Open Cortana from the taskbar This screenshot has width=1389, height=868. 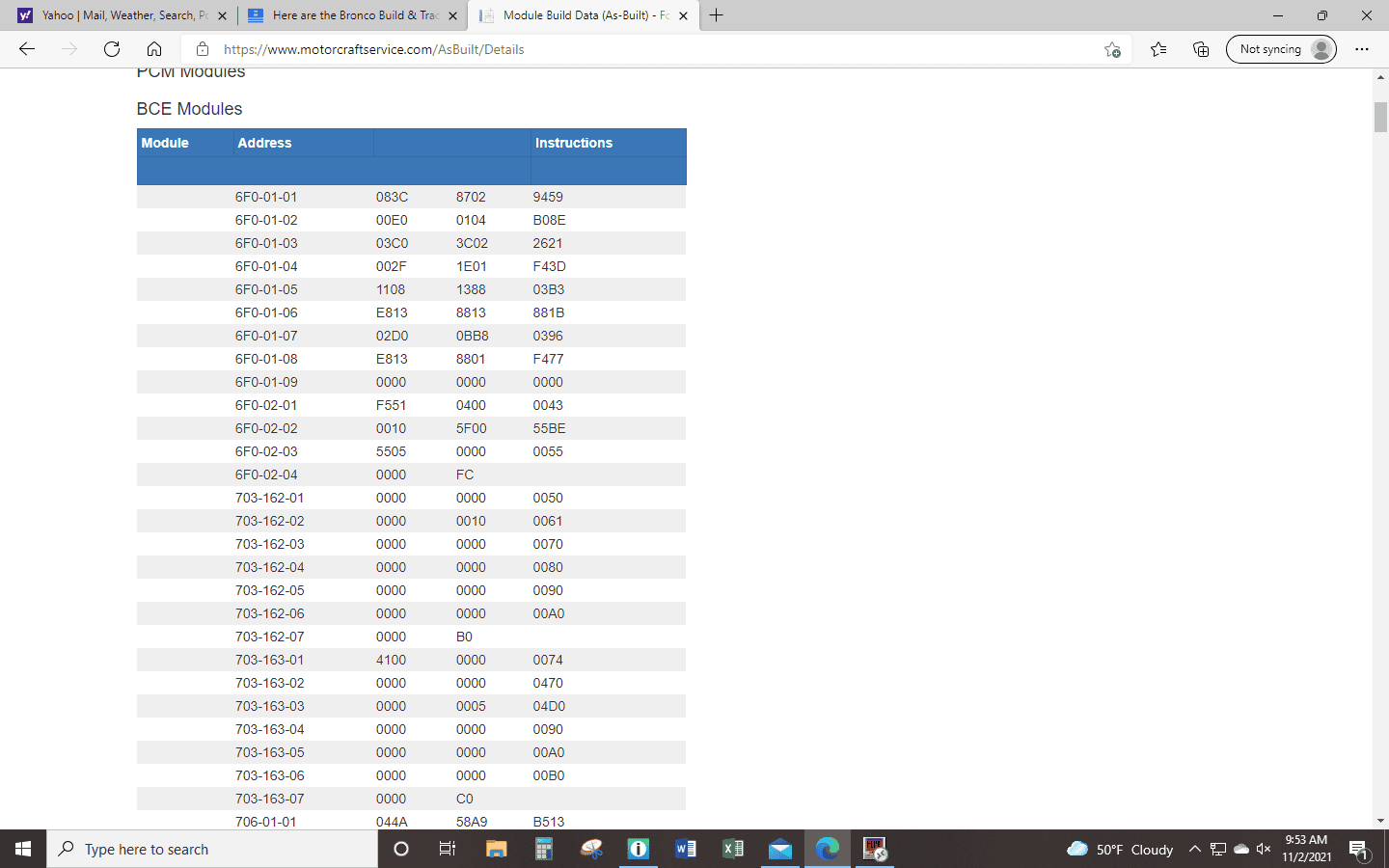tap(401, 849)
